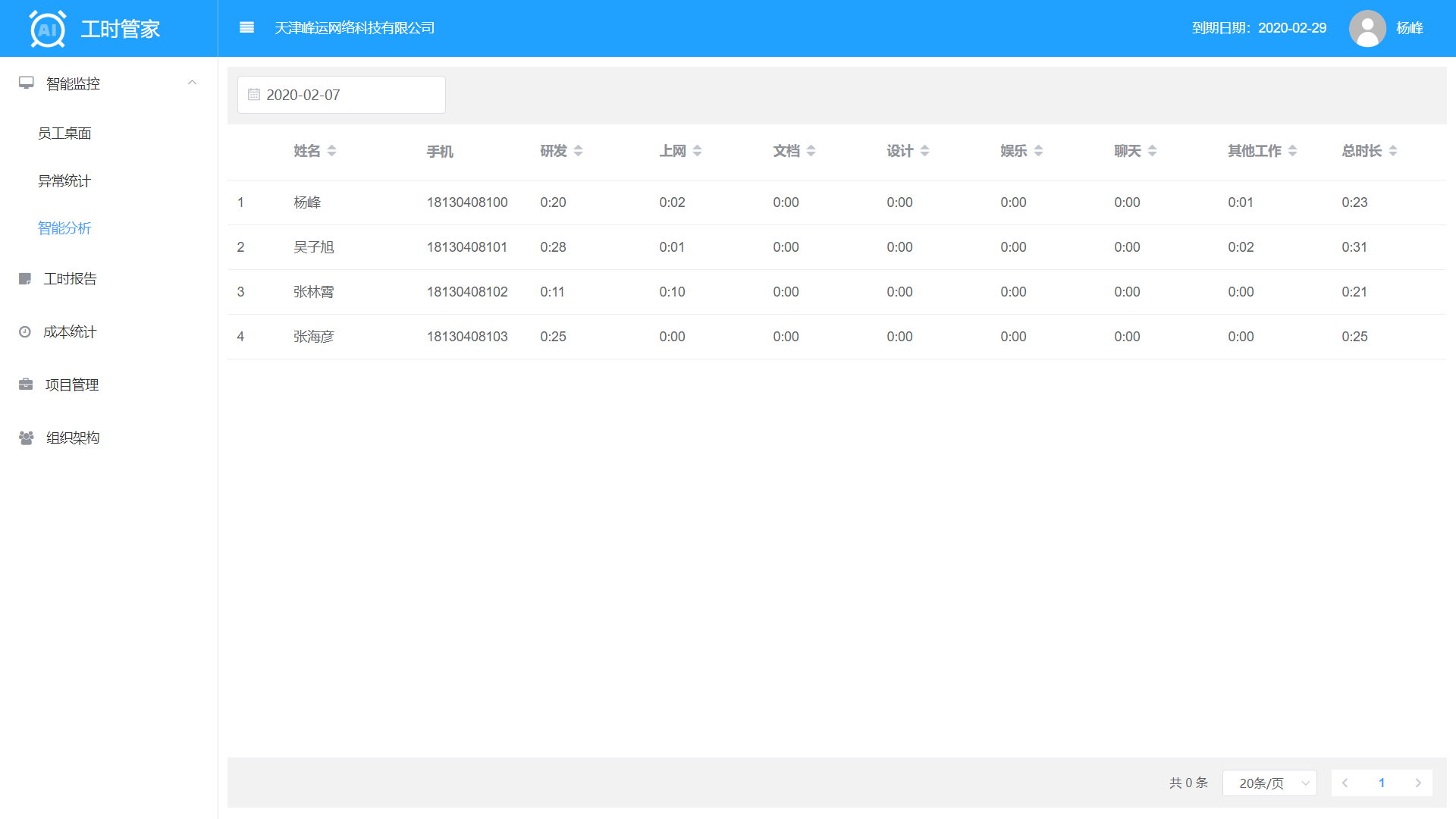The image size is (1456, 819).
Task: Click the 成本统计 clock icon
Action: (x=25, y=332)
